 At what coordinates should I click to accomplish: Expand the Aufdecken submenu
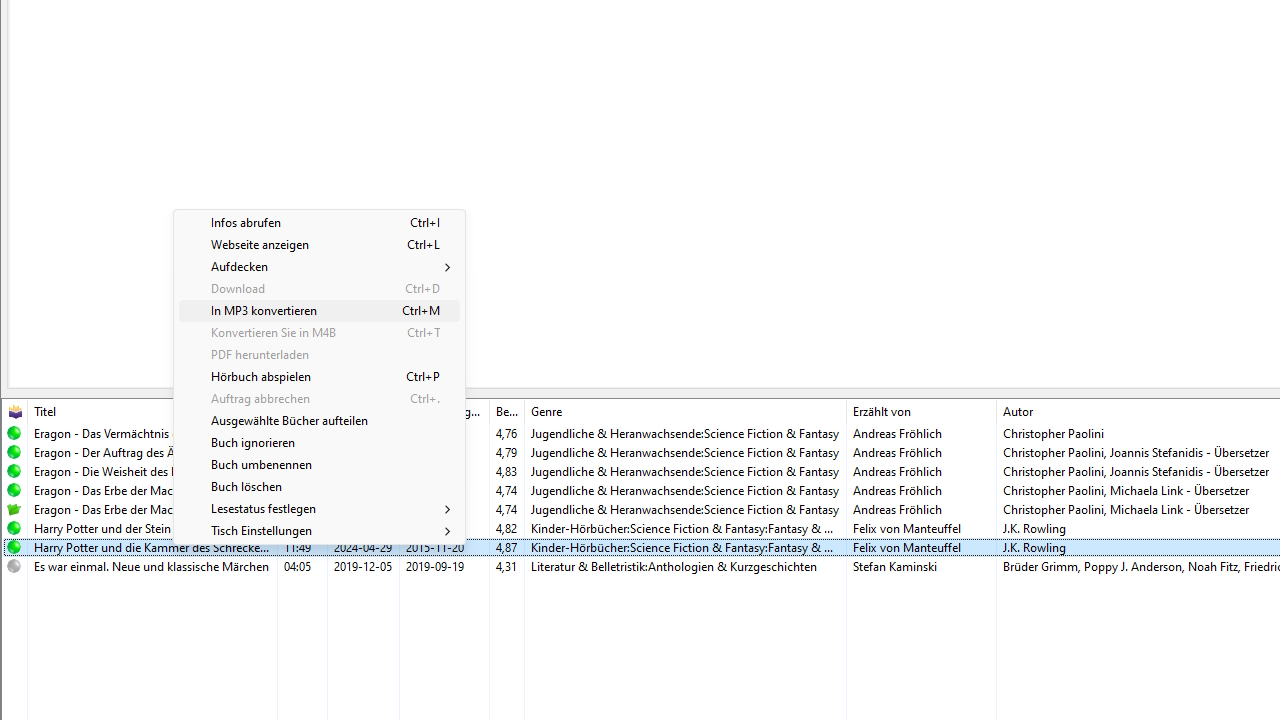coord(318,266)
